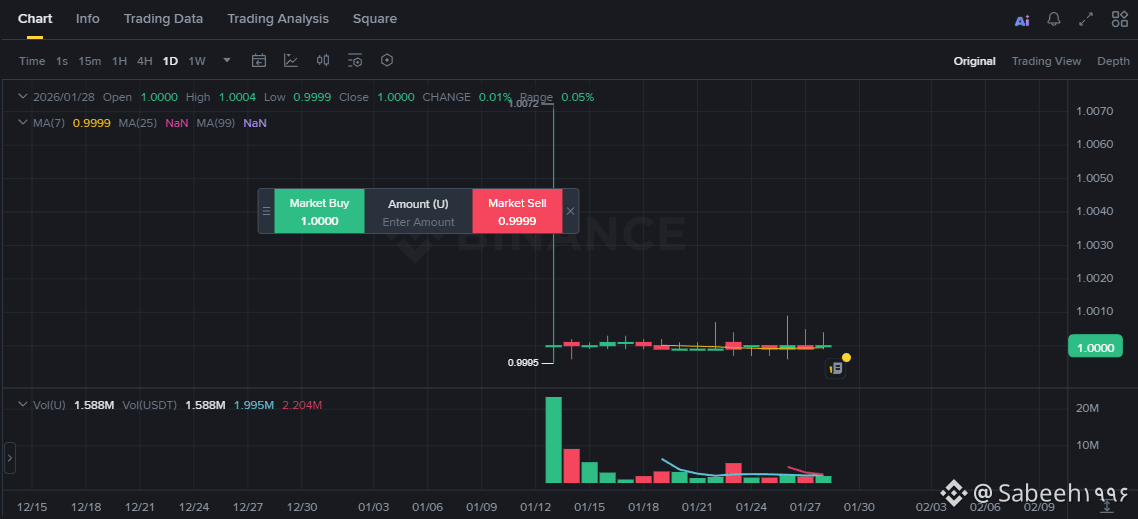The width and height of the screenshot is (1138, 519).
Task: Open more time intervals dropdown arrow
Action: pyautogui.click(x=227, y=61)
